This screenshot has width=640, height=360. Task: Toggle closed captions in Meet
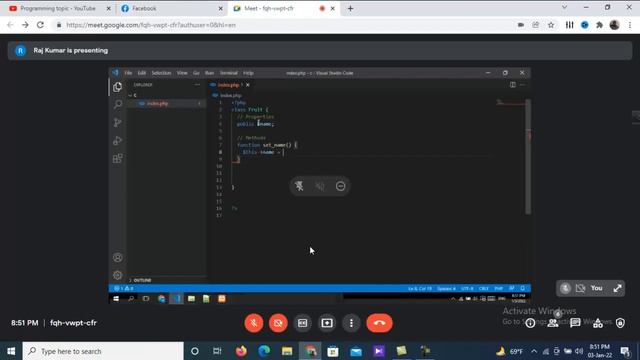pos(302,323)
